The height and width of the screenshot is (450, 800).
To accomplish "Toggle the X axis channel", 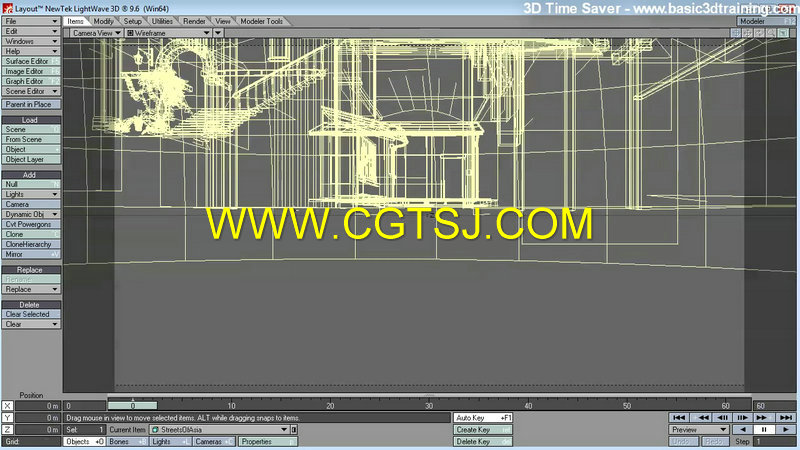I will [x=7, y=406].
